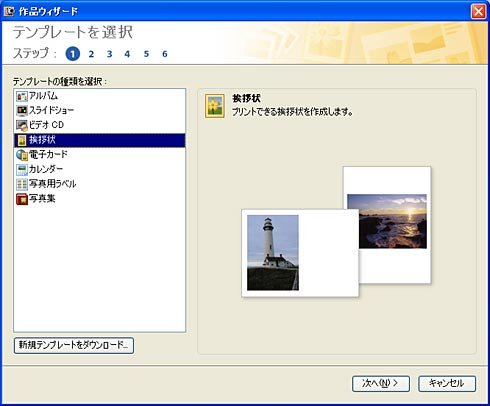Click step number 2
This screenshot has height=406, width=490.
point(91,54)
